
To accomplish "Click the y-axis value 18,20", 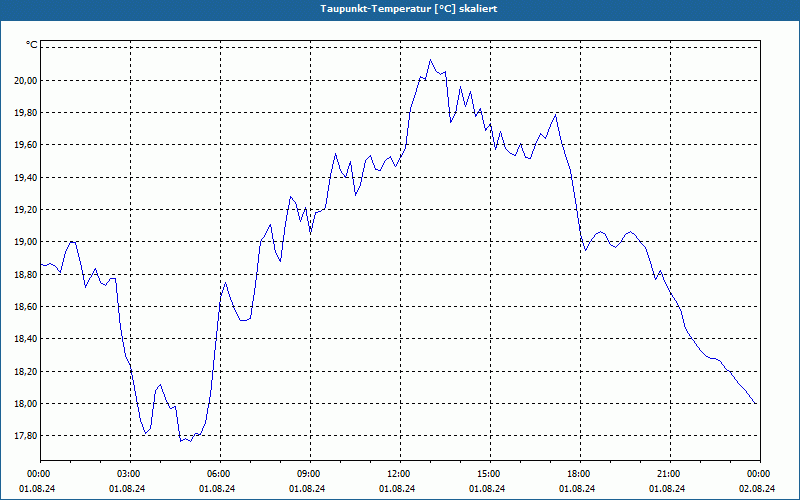I will click(25, 371).
